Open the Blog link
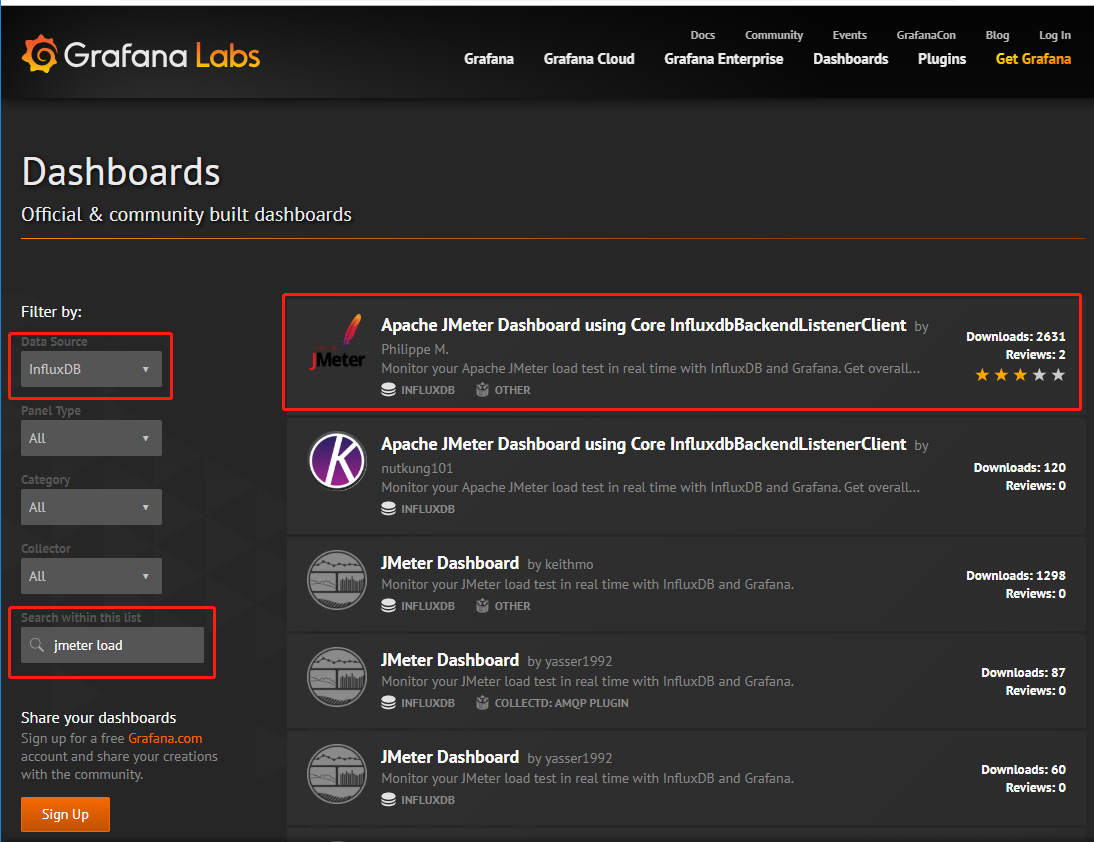The height and width of the screenshot is (842, 1094). pos(997,35)
